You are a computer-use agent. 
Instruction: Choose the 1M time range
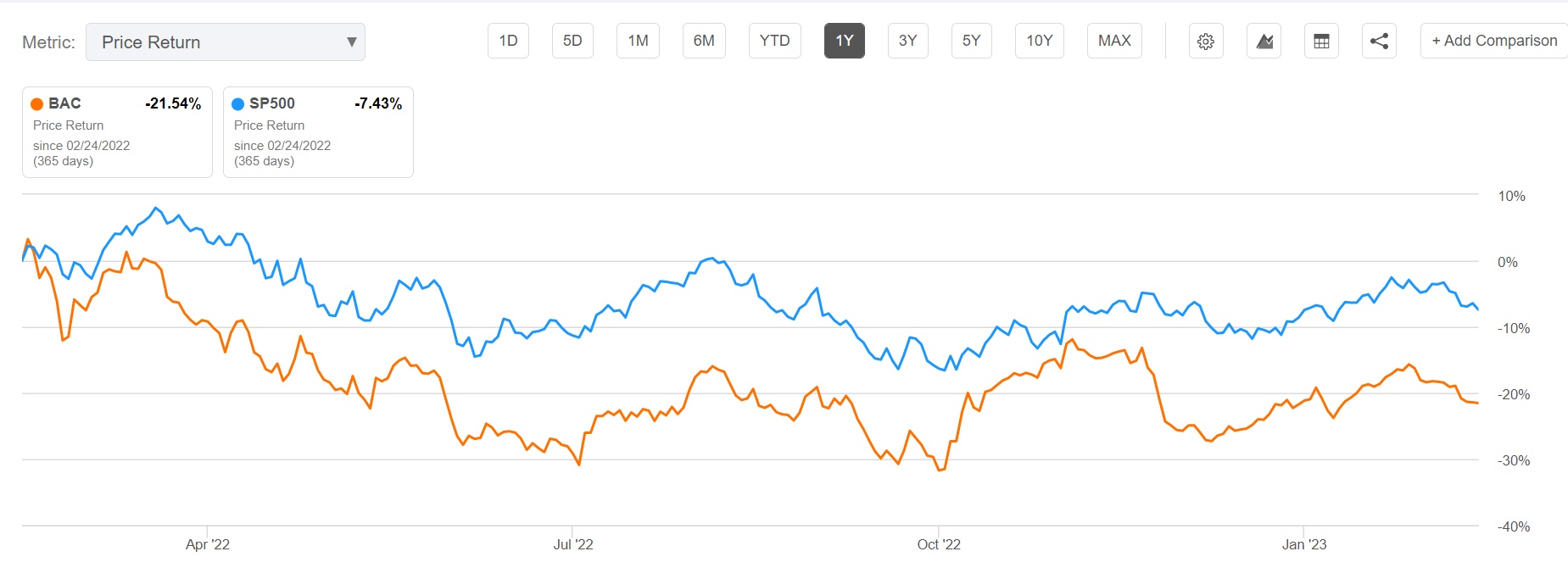click(638, 41)
